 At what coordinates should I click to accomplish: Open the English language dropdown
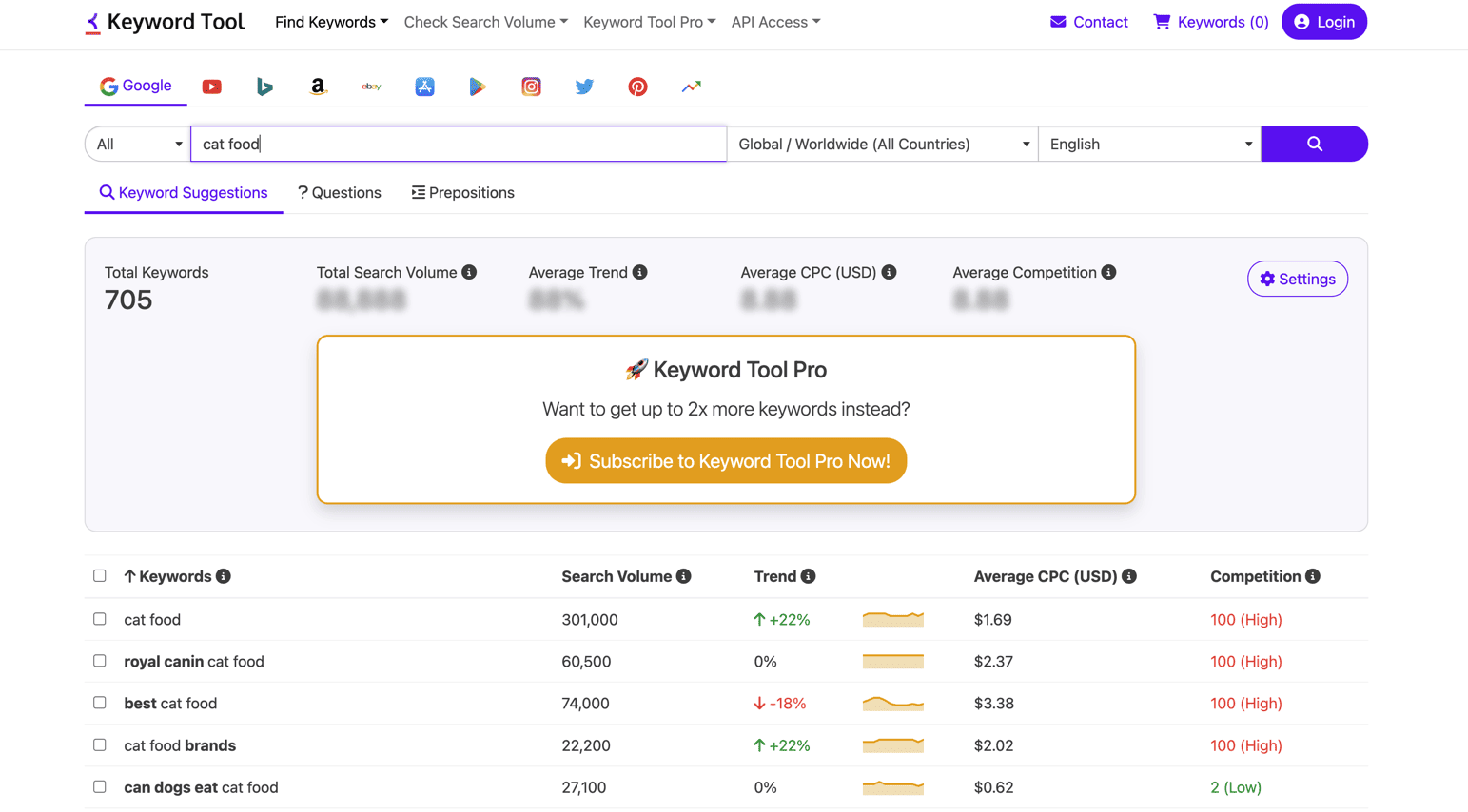(x=1150, y=144)
